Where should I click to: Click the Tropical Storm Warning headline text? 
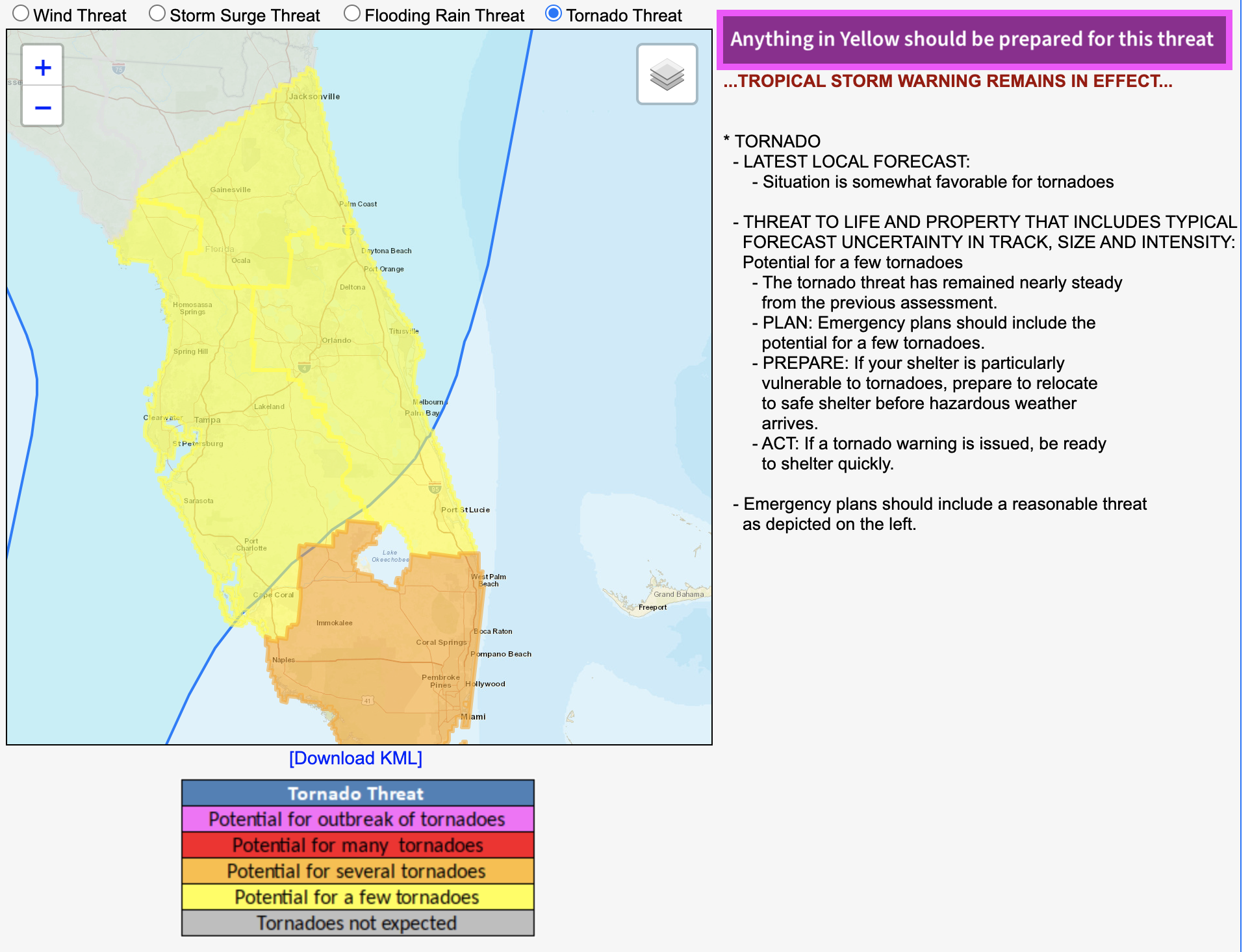[x=948, y=81]
